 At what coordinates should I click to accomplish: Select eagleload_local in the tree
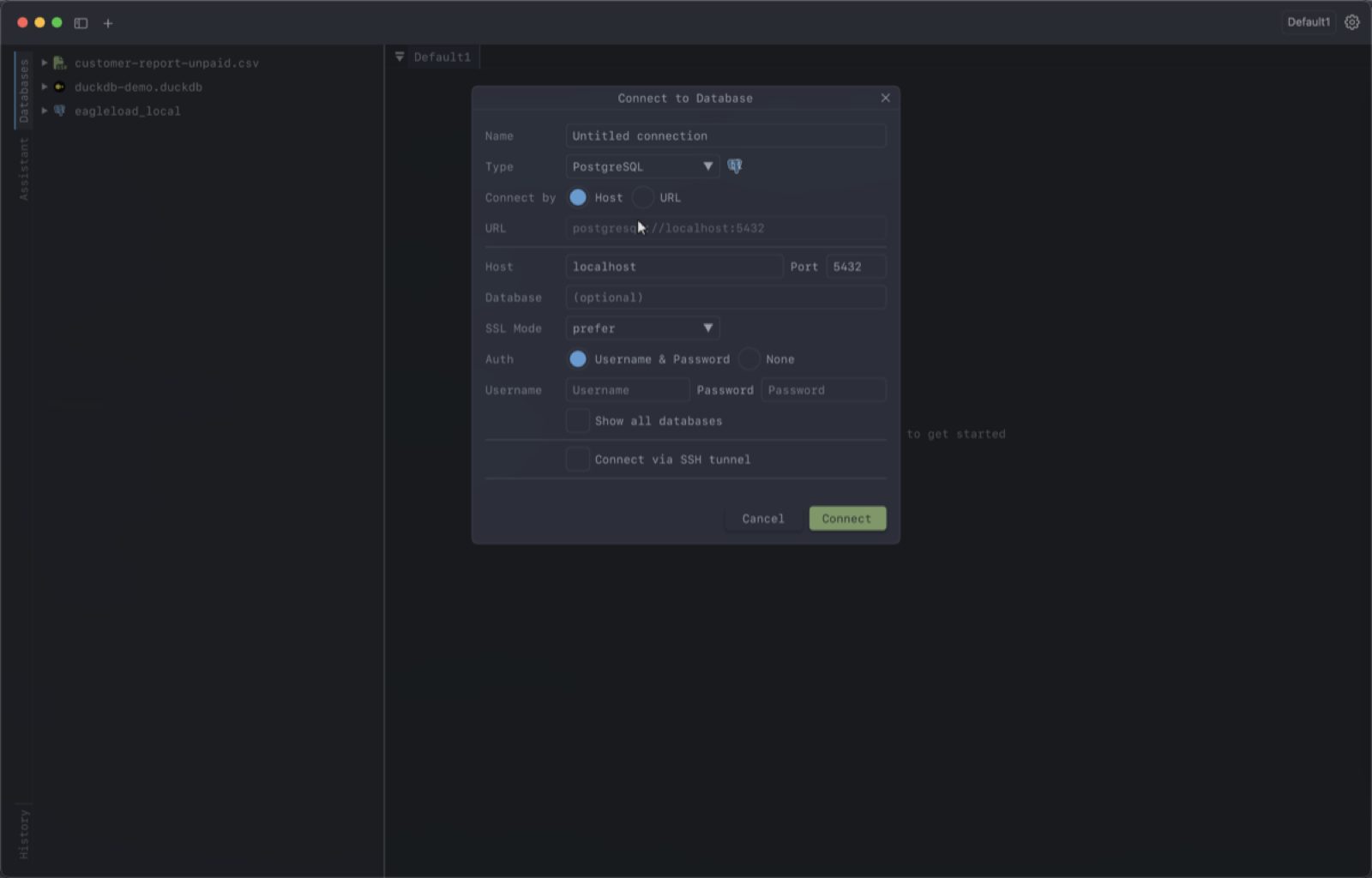[x=127, y=111]
